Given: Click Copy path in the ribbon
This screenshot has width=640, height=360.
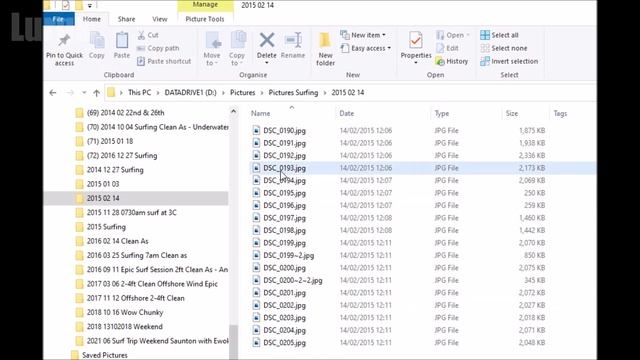Looking at the screenshot, I should 158,48.
